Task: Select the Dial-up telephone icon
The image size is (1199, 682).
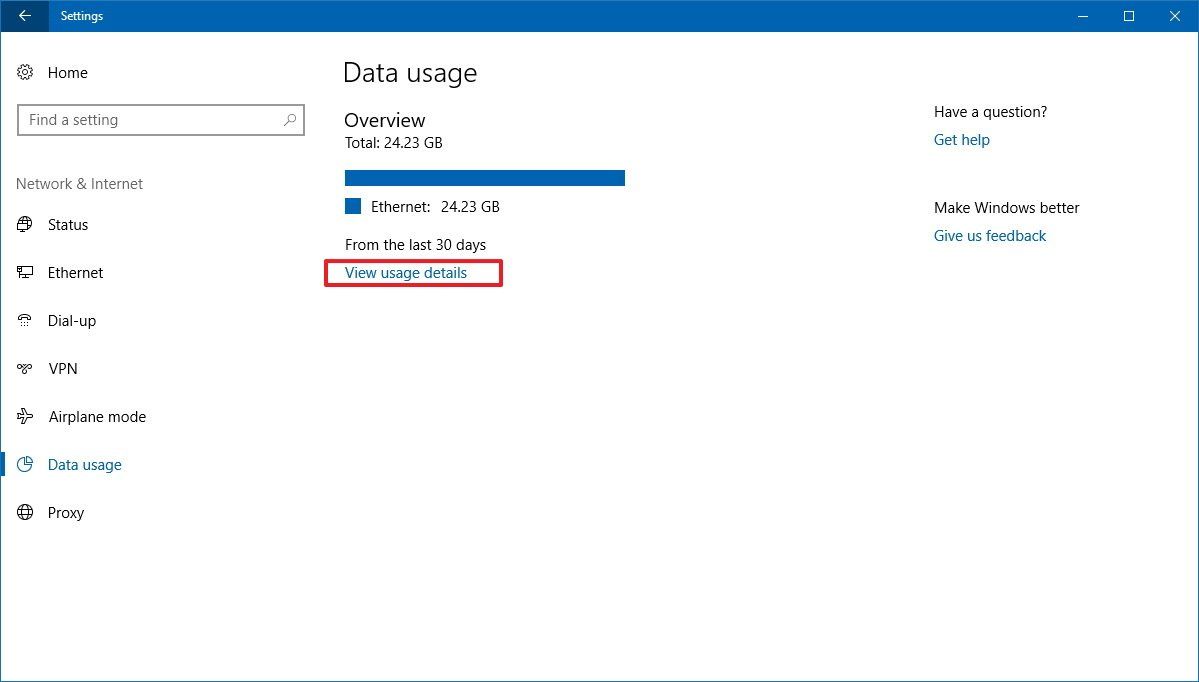Action: (25, 320)
